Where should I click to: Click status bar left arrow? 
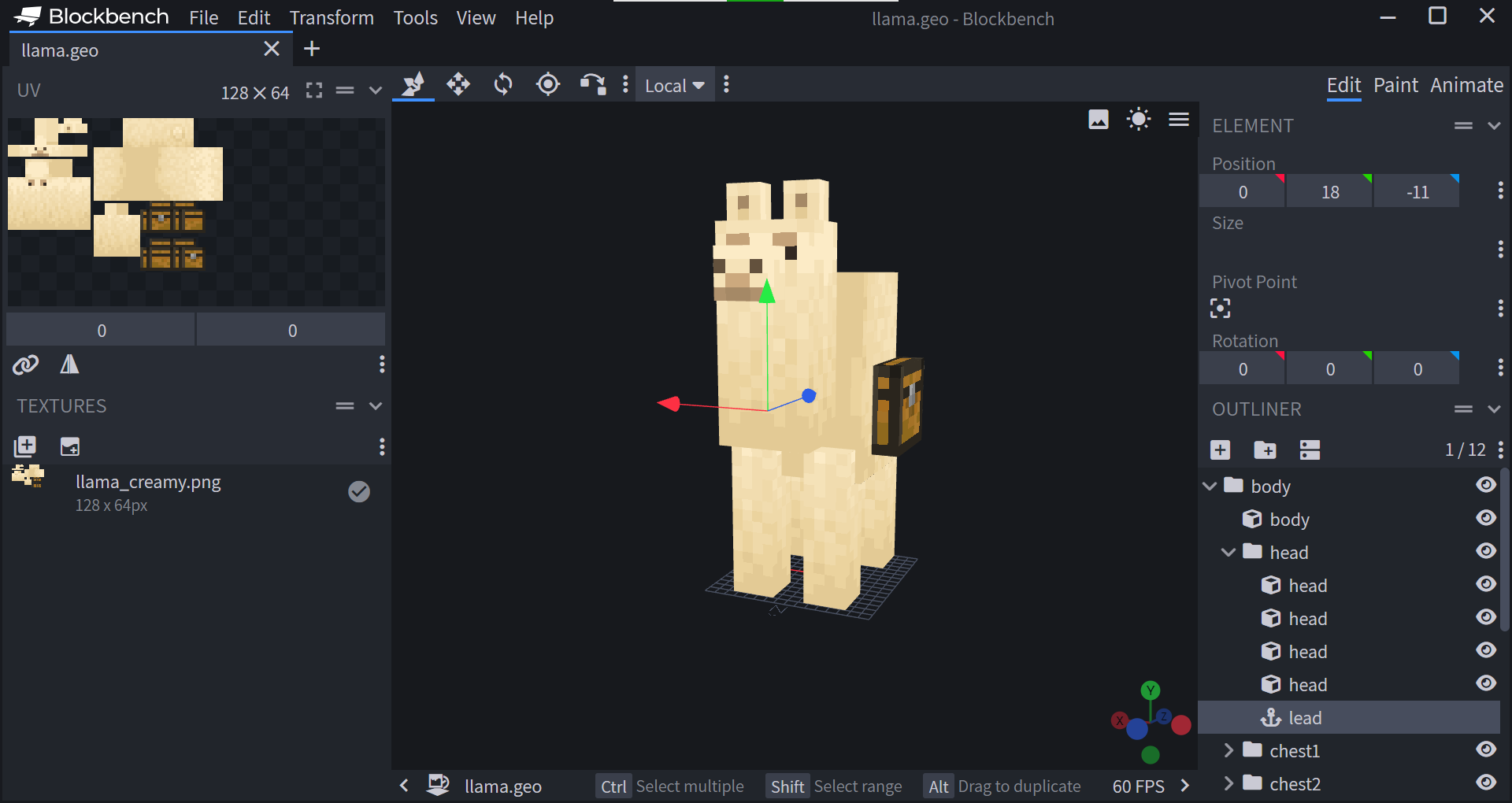(404, 785)
